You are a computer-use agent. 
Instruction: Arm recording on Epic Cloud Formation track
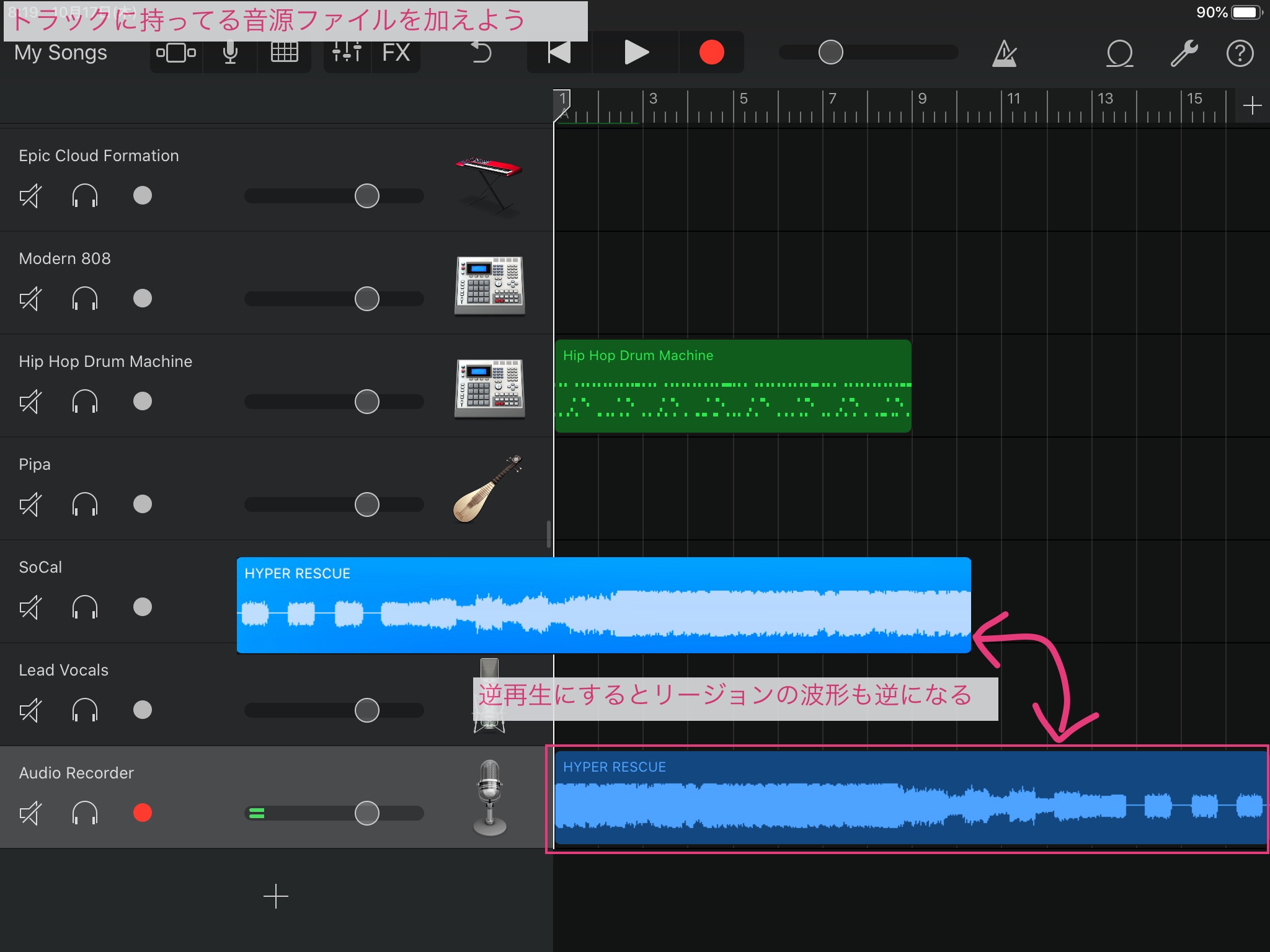tap(143, 196)
